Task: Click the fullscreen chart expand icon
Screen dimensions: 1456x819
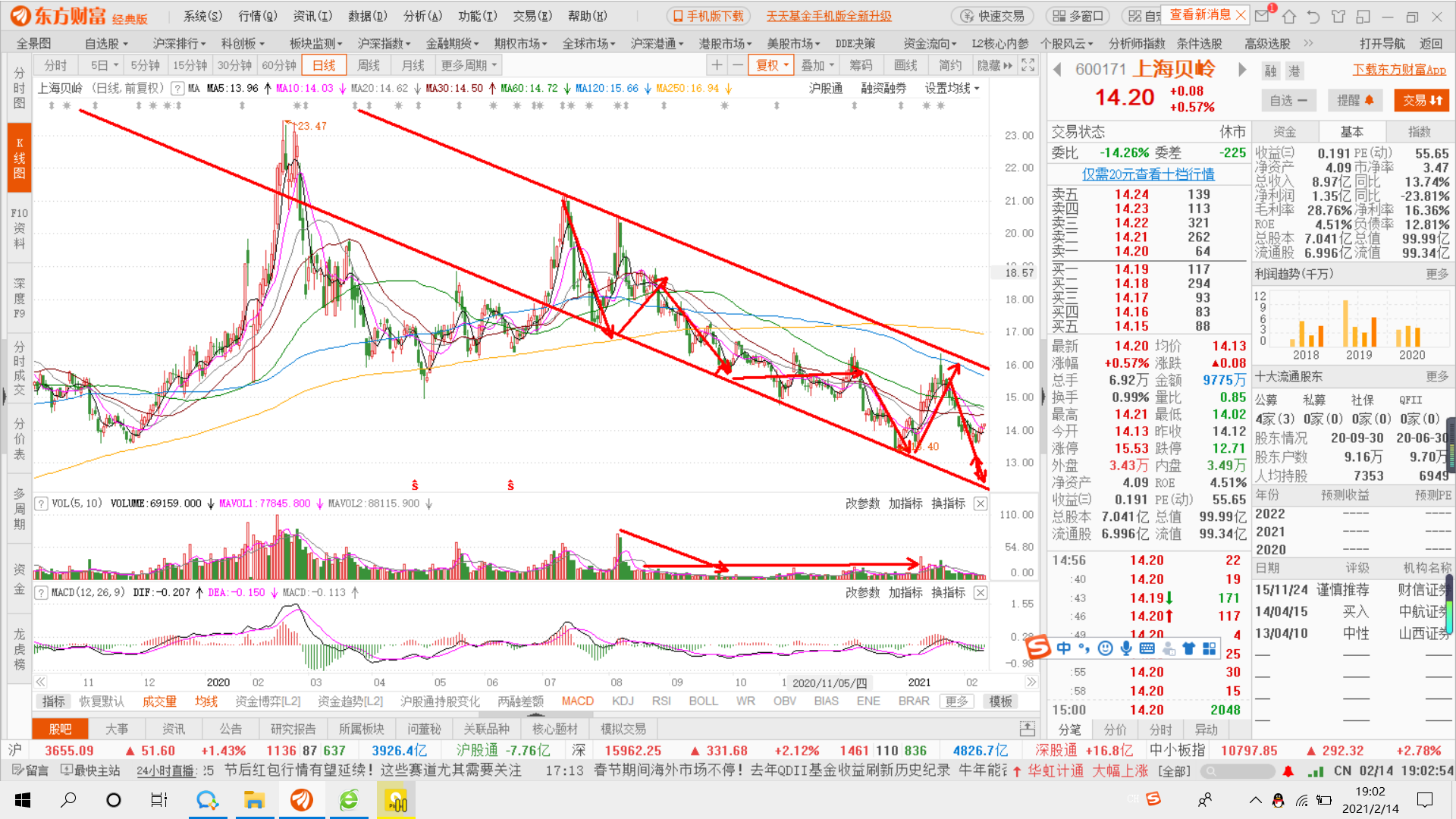Action: point(1028,65)
